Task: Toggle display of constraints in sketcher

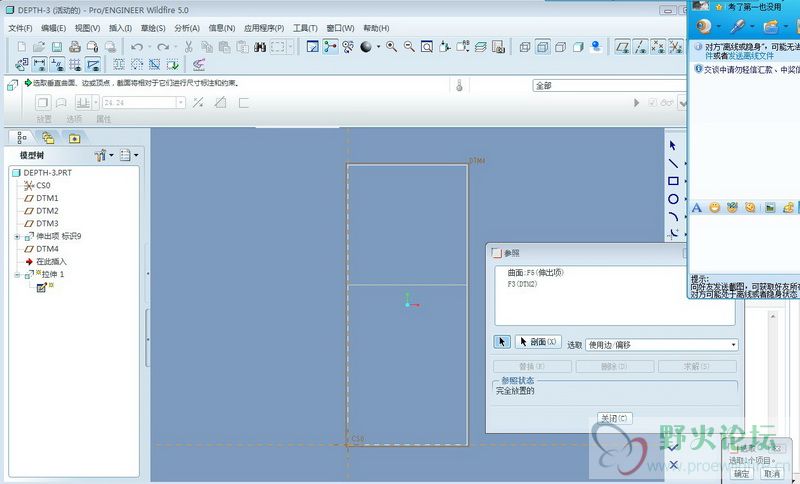Action: [57, 65]
